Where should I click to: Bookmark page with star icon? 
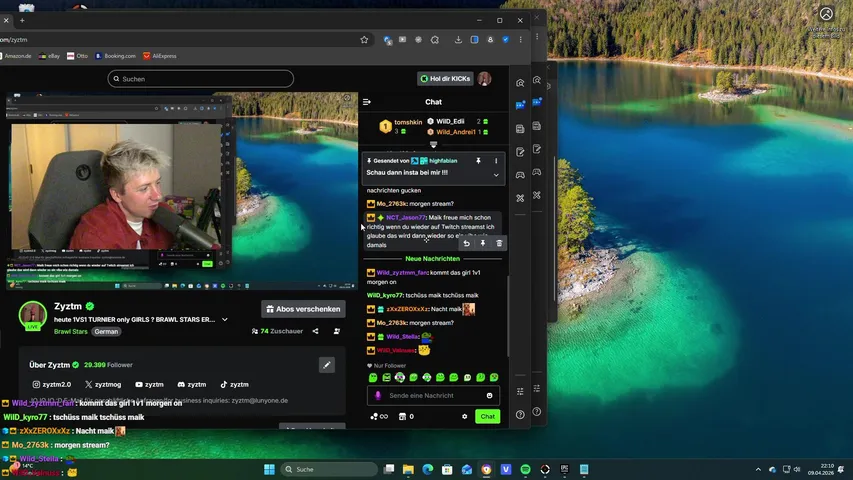364,40
